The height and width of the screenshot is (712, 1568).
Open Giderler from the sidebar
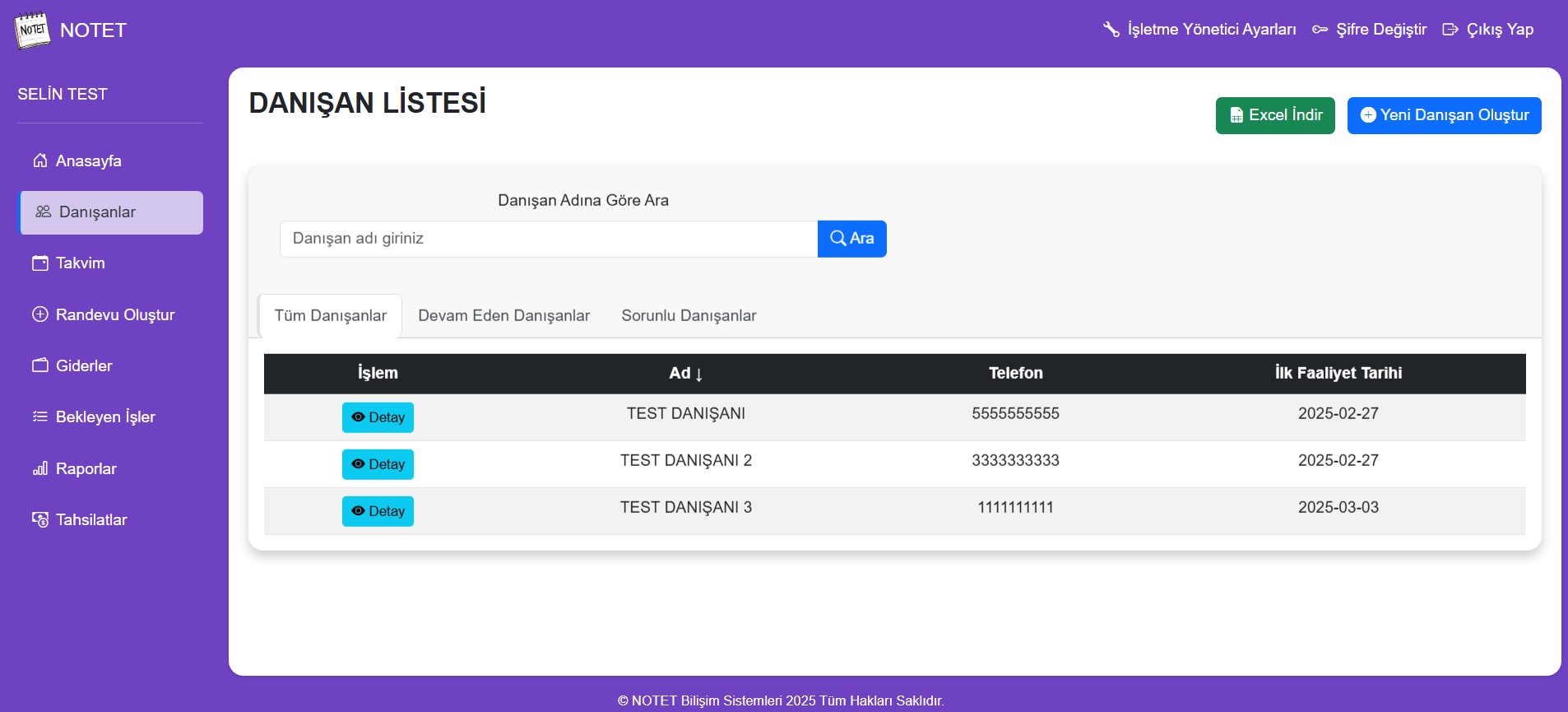[x=110, y=365]
